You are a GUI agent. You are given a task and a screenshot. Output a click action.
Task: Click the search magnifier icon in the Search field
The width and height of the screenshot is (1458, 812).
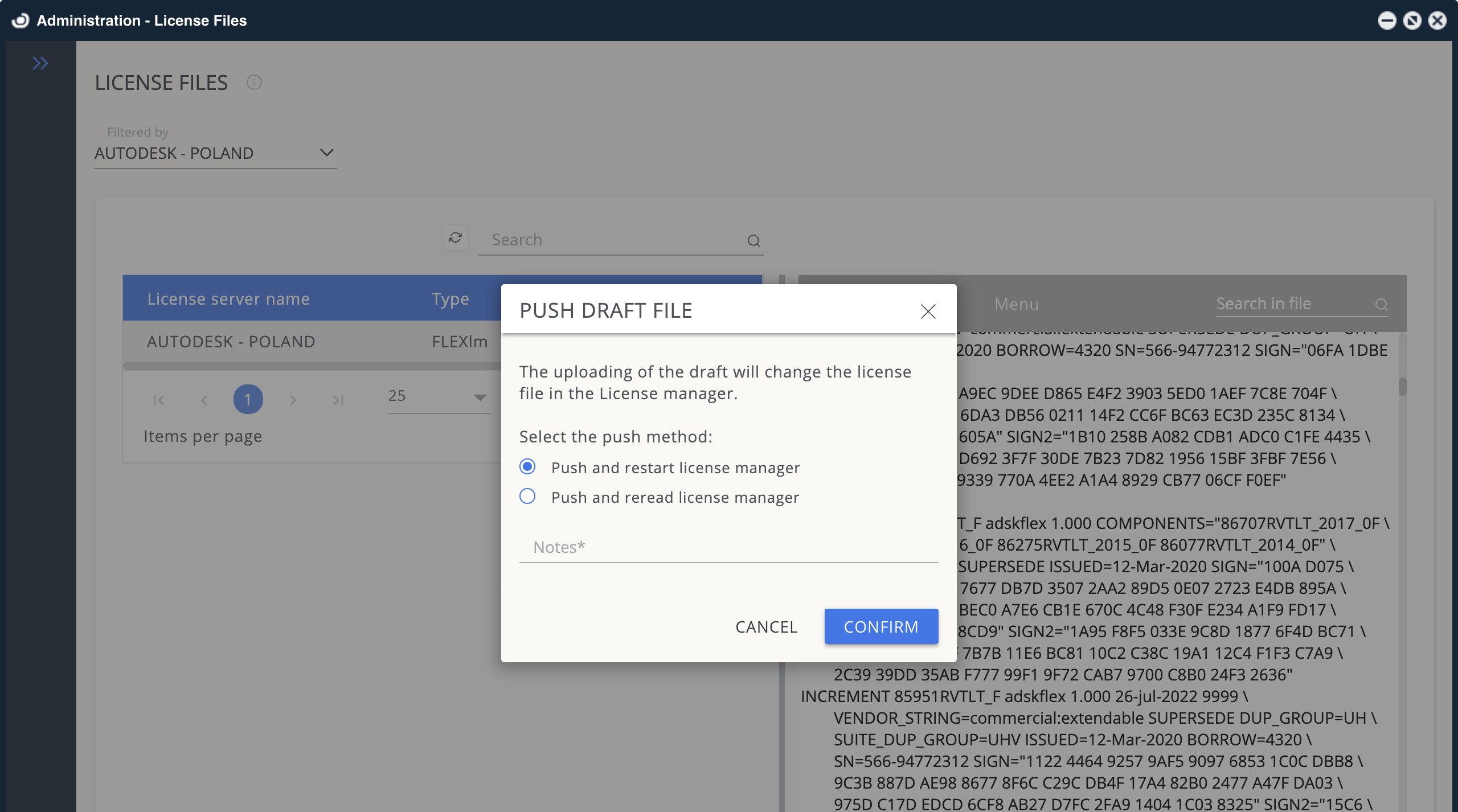pyautogui.click(x=753, y=240)
